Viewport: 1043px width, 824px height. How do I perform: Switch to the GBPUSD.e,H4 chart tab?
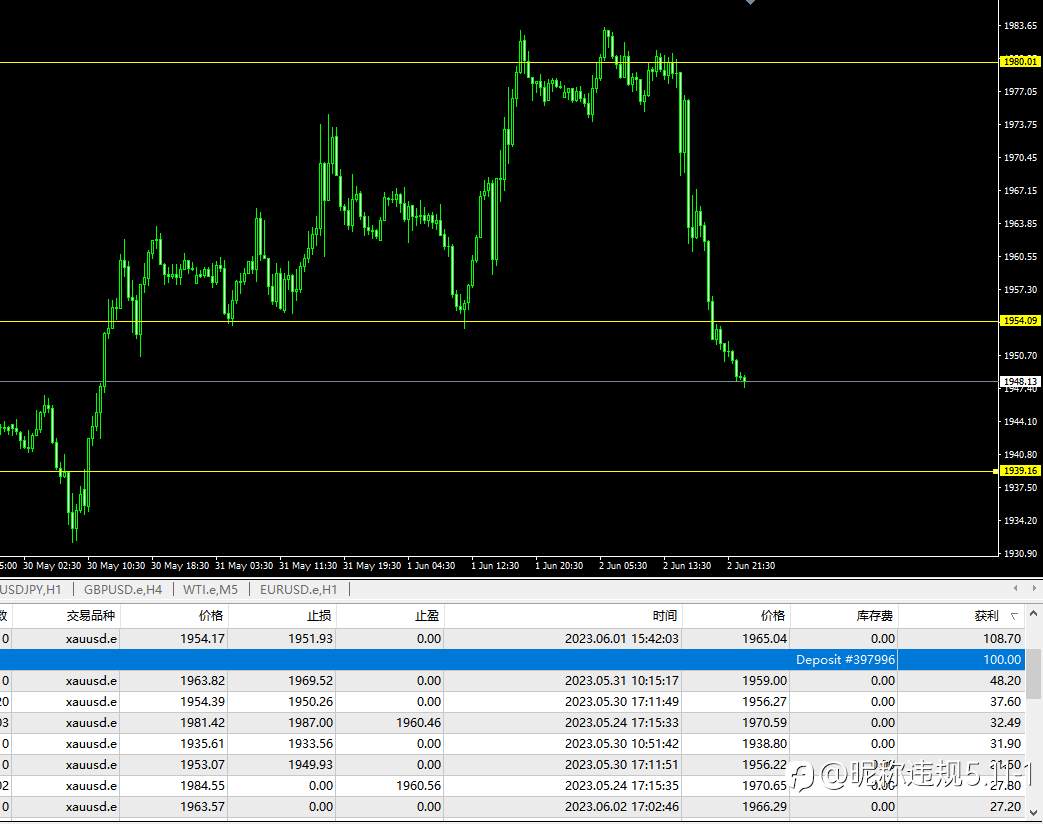coord(123,590)
